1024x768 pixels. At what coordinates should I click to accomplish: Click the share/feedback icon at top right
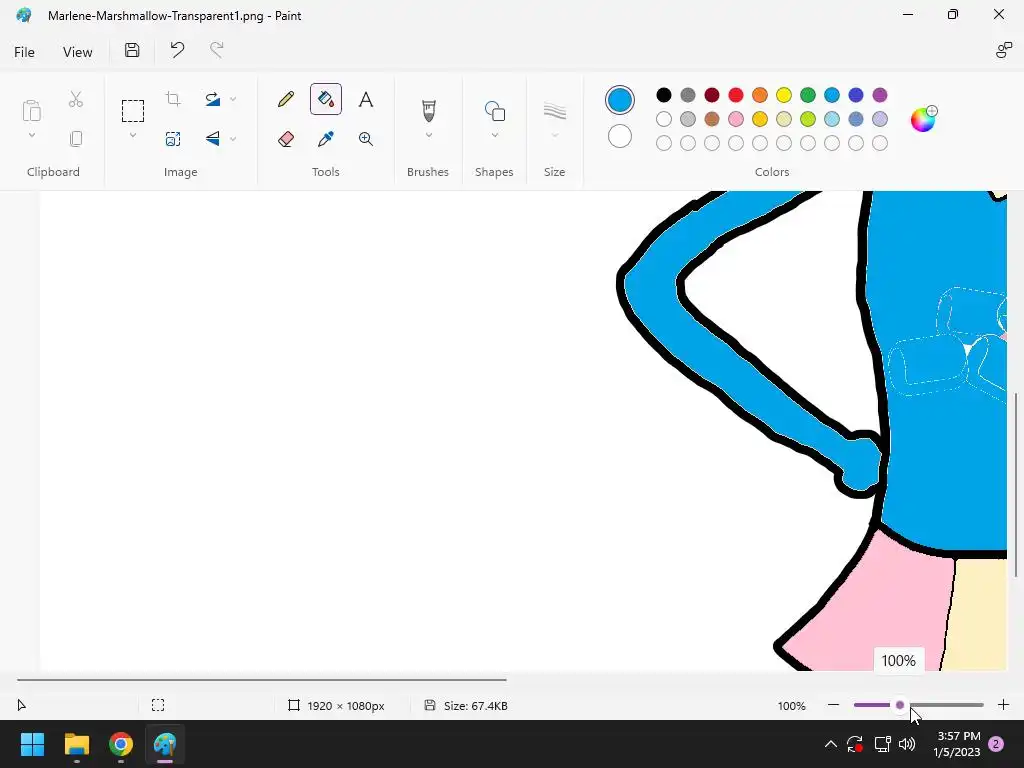[1003, 50]
